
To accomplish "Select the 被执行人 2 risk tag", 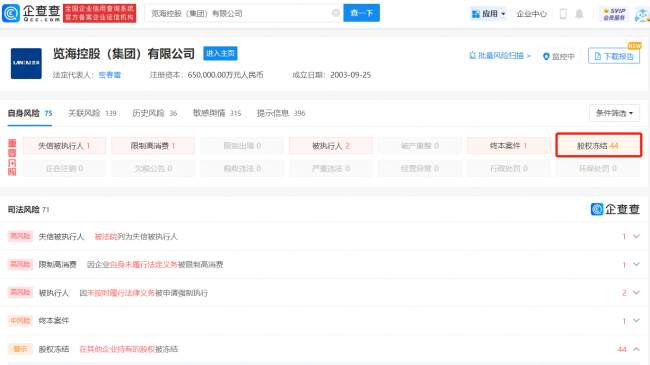I will coord(331,146).
